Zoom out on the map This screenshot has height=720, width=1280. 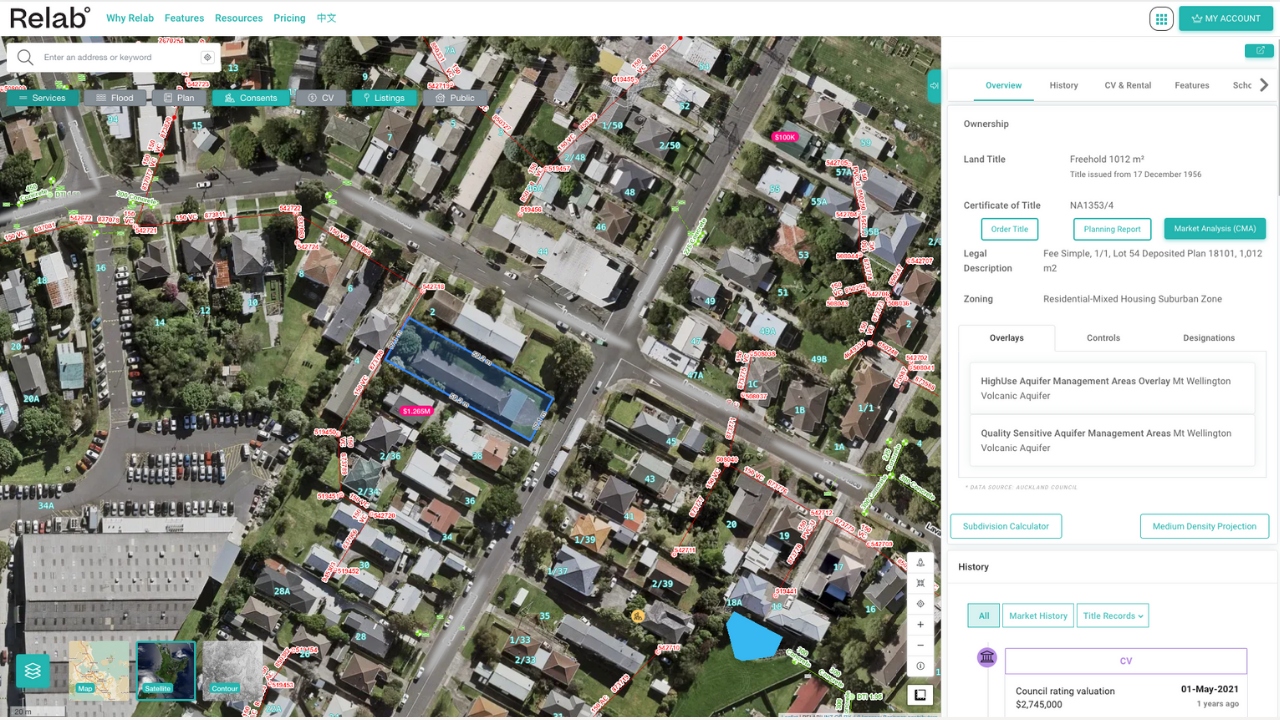tap(920, 646)
